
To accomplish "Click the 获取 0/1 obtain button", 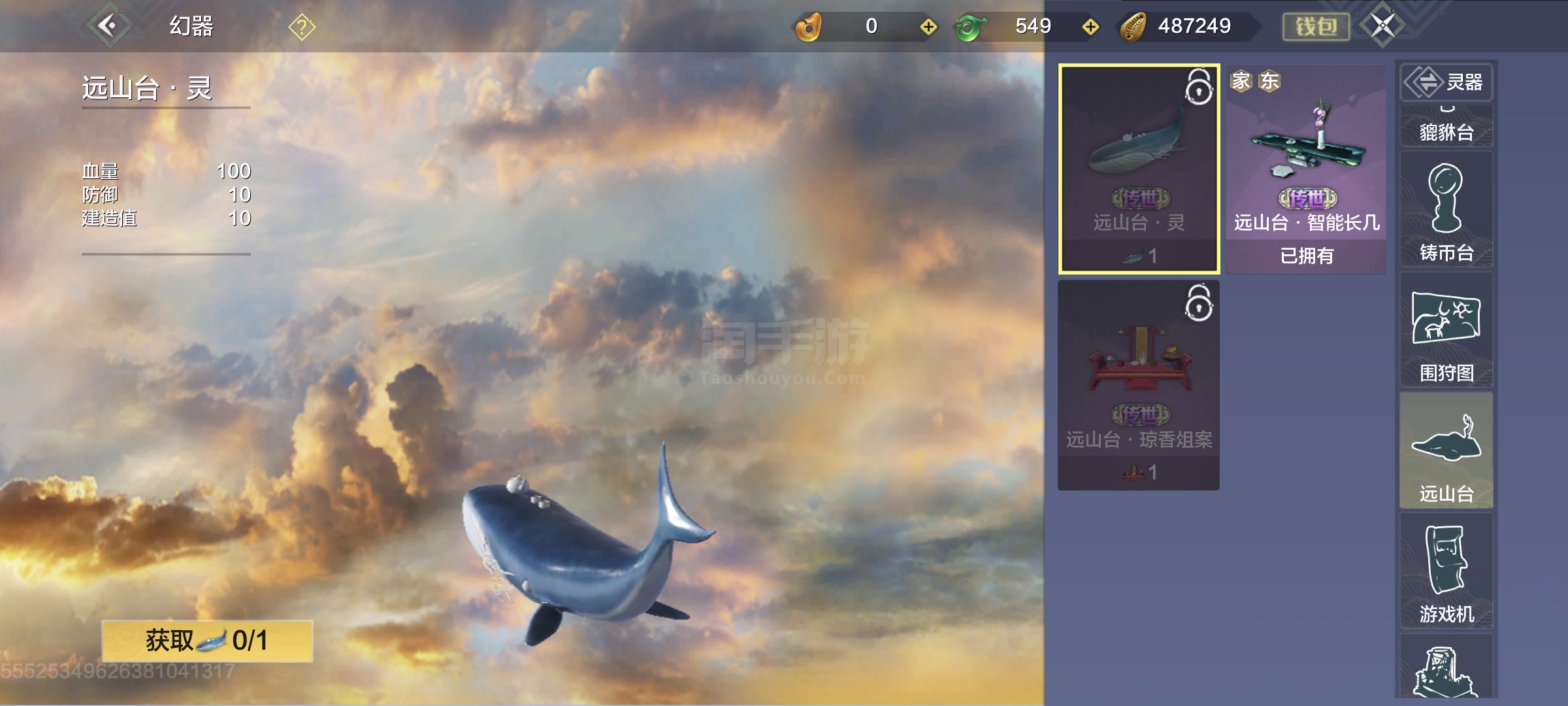I will 207,641.
